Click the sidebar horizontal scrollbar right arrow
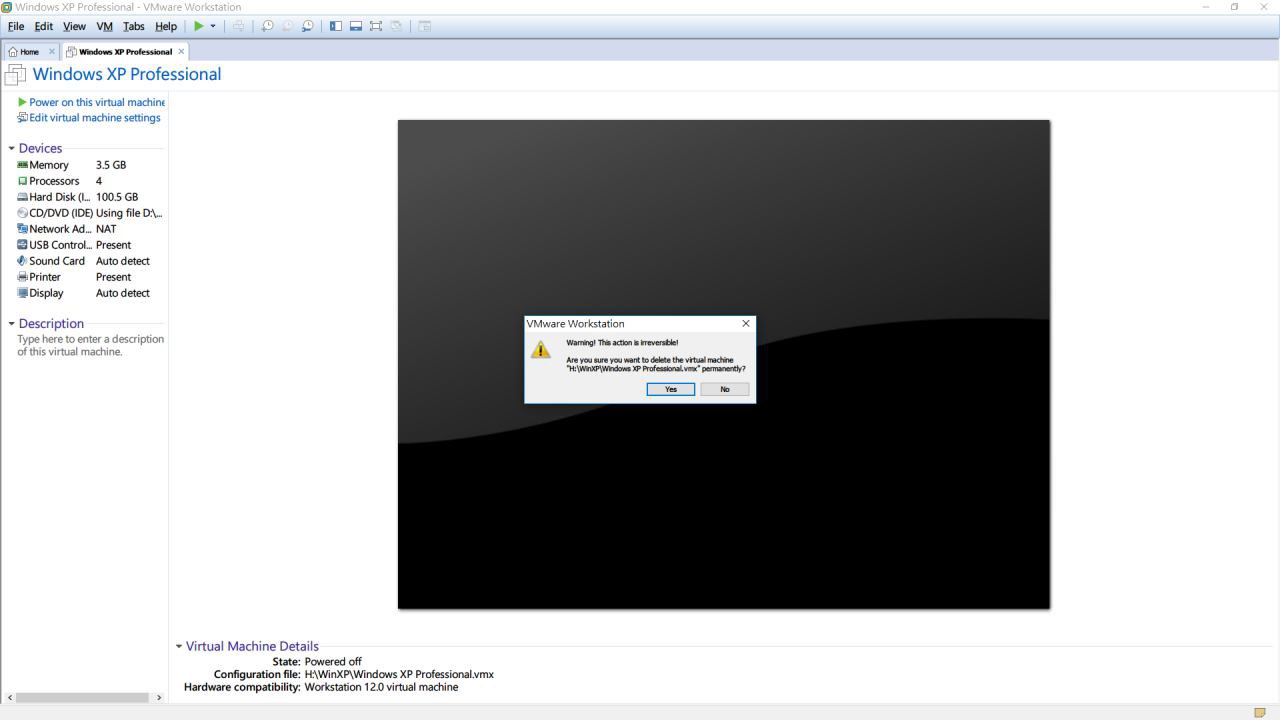 (159, 697)
